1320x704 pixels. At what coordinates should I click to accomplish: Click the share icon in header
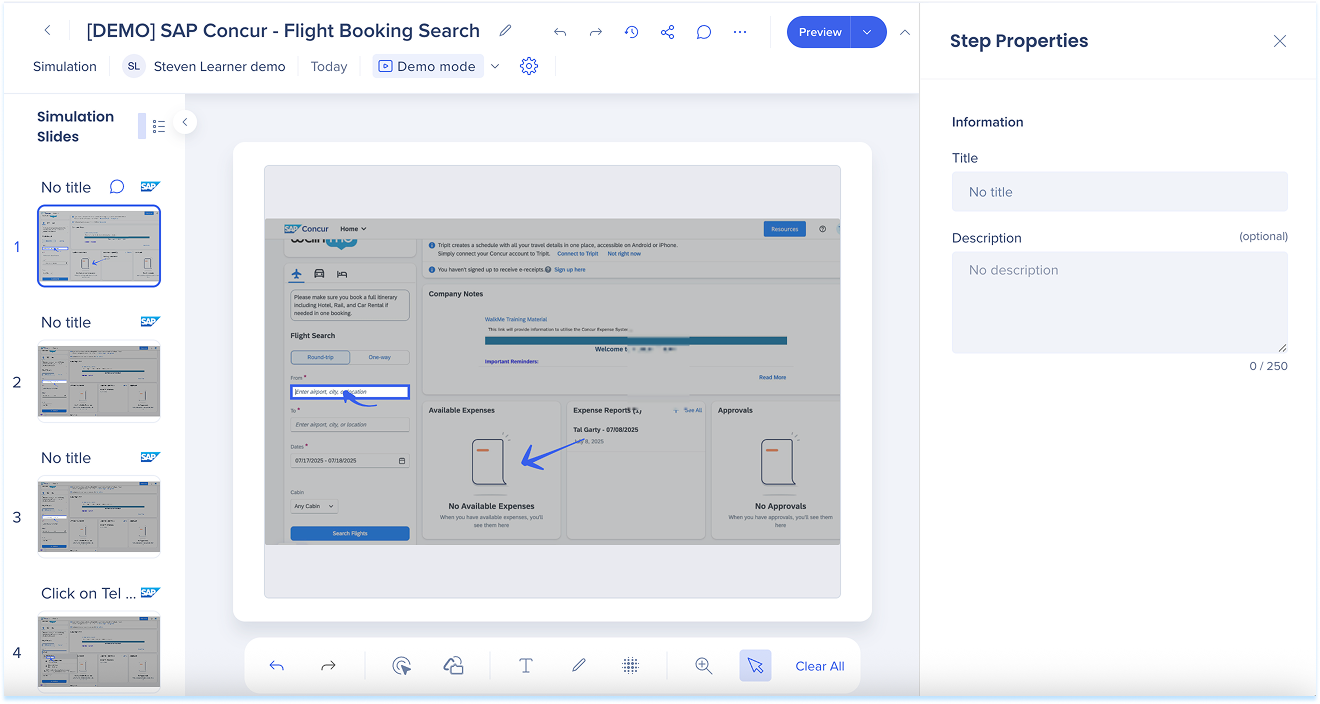click(667, 32)
